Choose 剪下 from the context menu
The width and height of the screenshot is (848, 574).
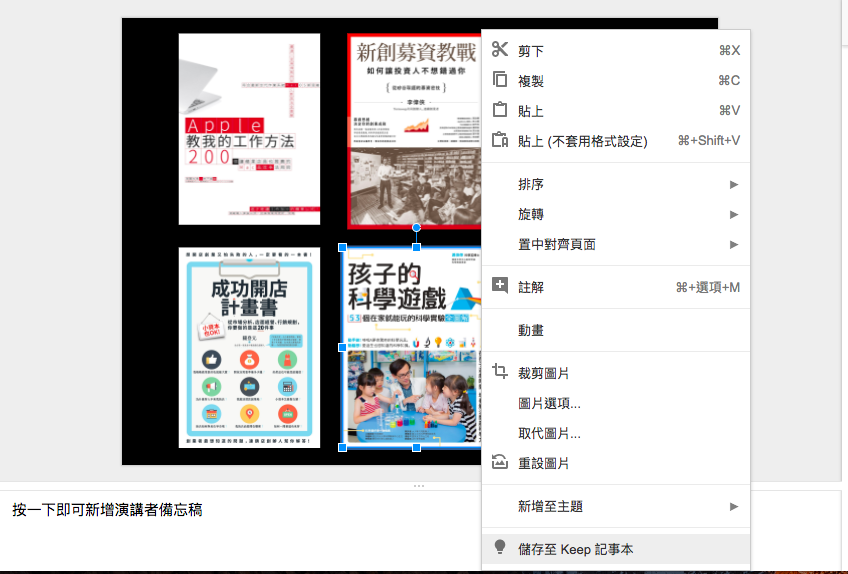[615, 50]
